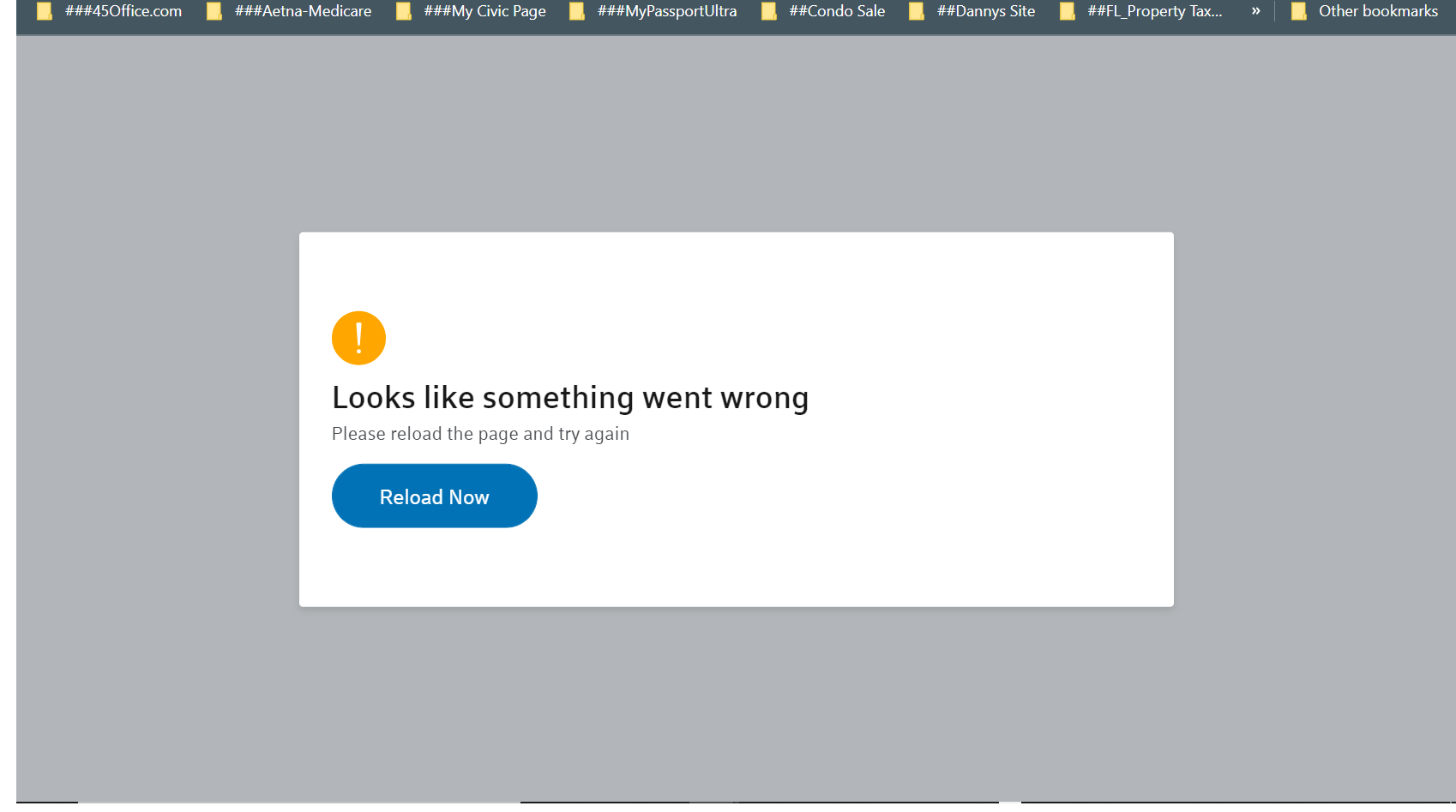Image resolution: width=1456 pixels, height=812 pixels.
Task: Open the ###MyPassportUltra bookmark label
Action: click(x=666, y=11)
